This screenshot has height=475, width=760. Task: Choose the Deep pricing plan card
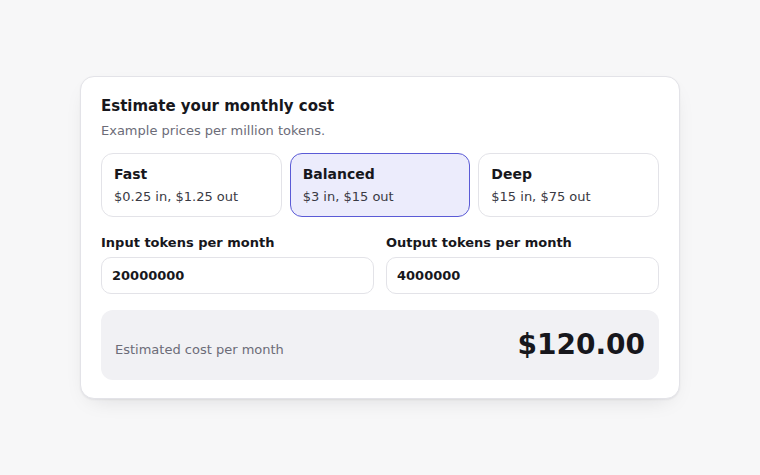[x=568, y=185]
